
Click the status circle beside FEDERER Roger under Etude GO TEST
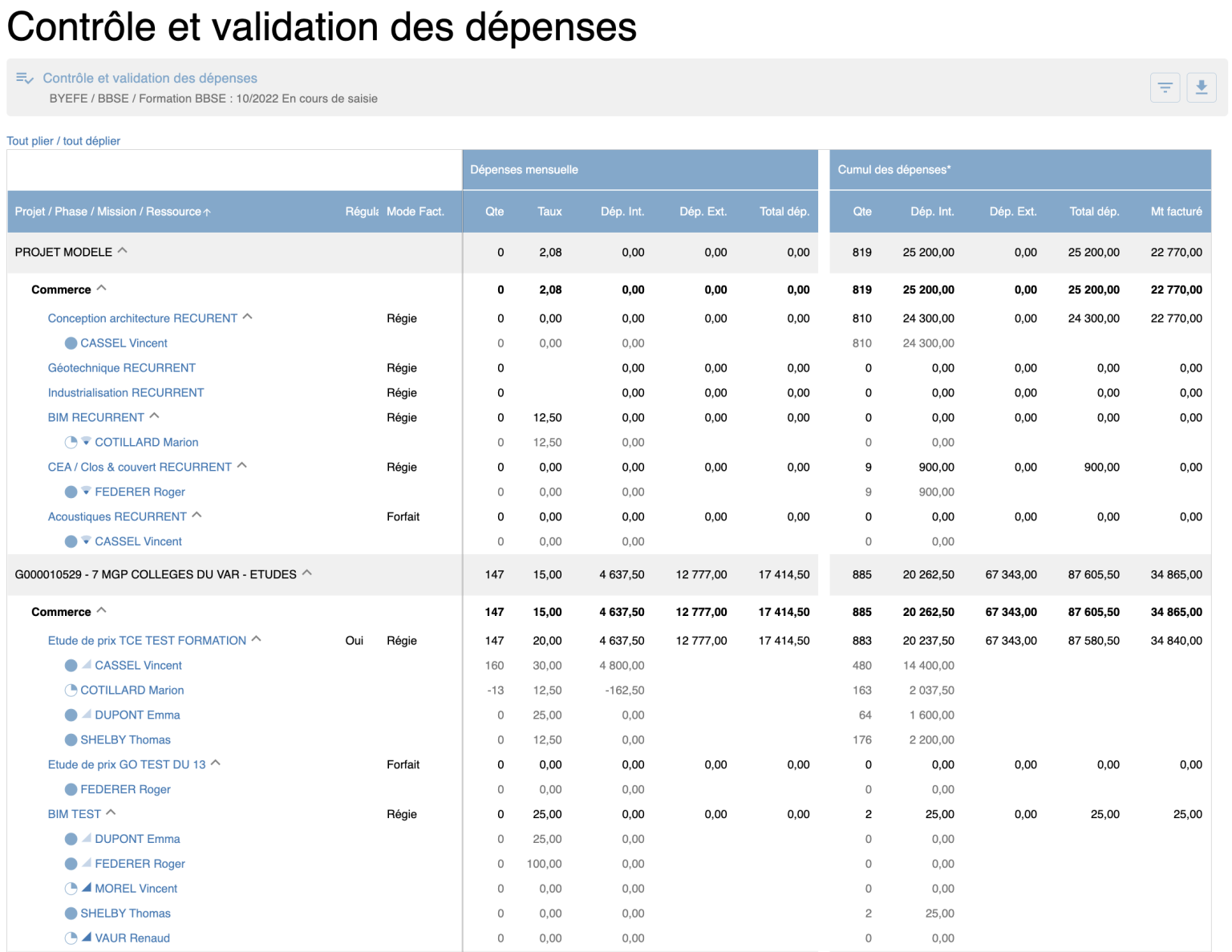[71, 790]
